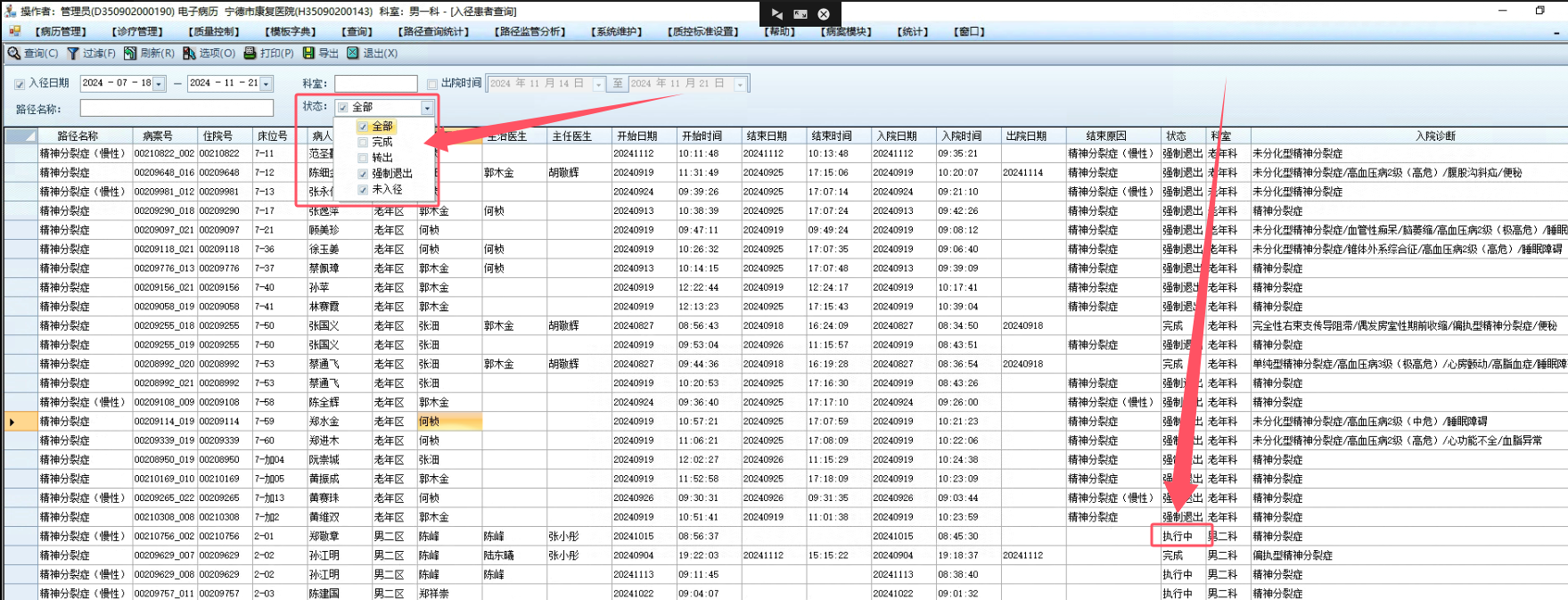Click the middle keyboard icon on the recorder bar
The image size is (1568, 600).
(800, 14)
